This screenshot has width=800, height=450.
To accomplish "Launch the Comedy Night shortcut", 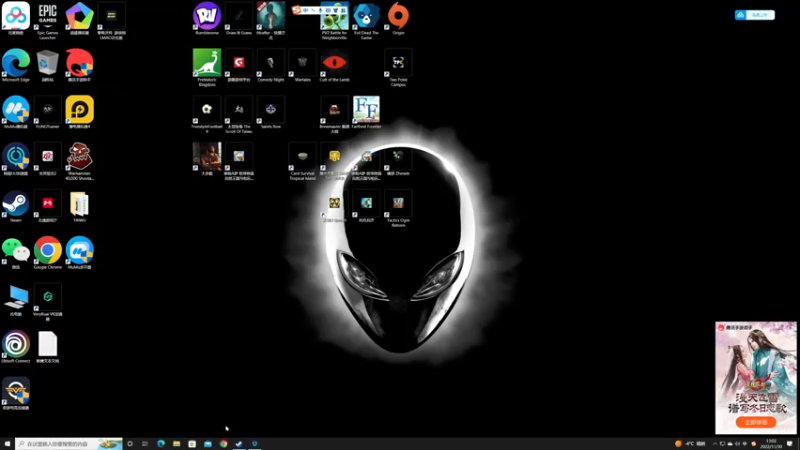I will (271, 66).
